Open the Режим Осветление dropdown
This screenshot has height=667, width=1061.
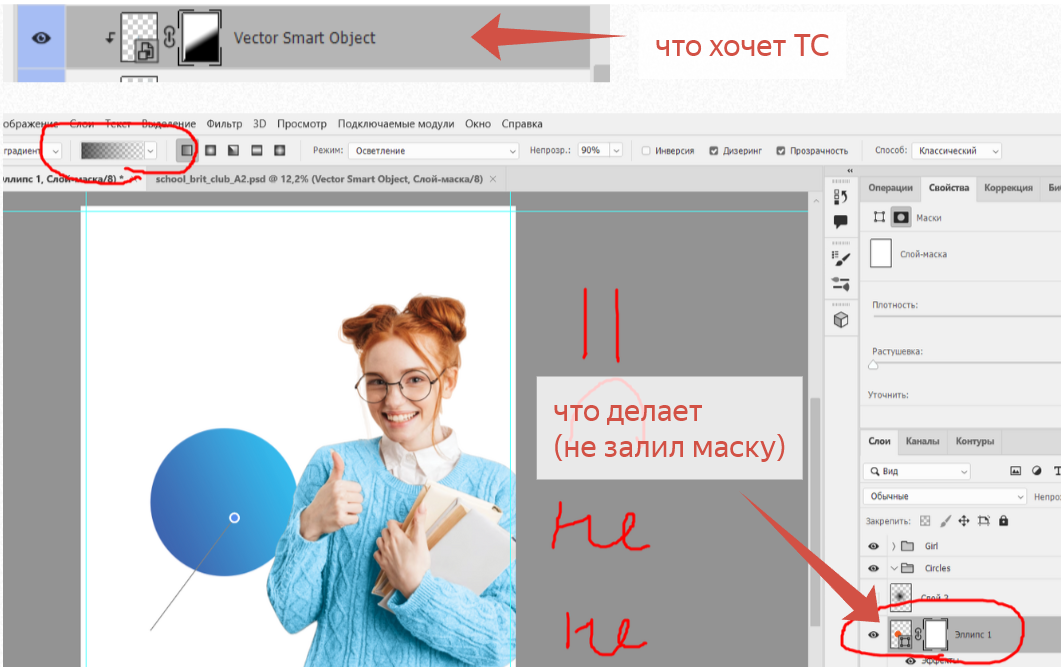pos(434,151)
